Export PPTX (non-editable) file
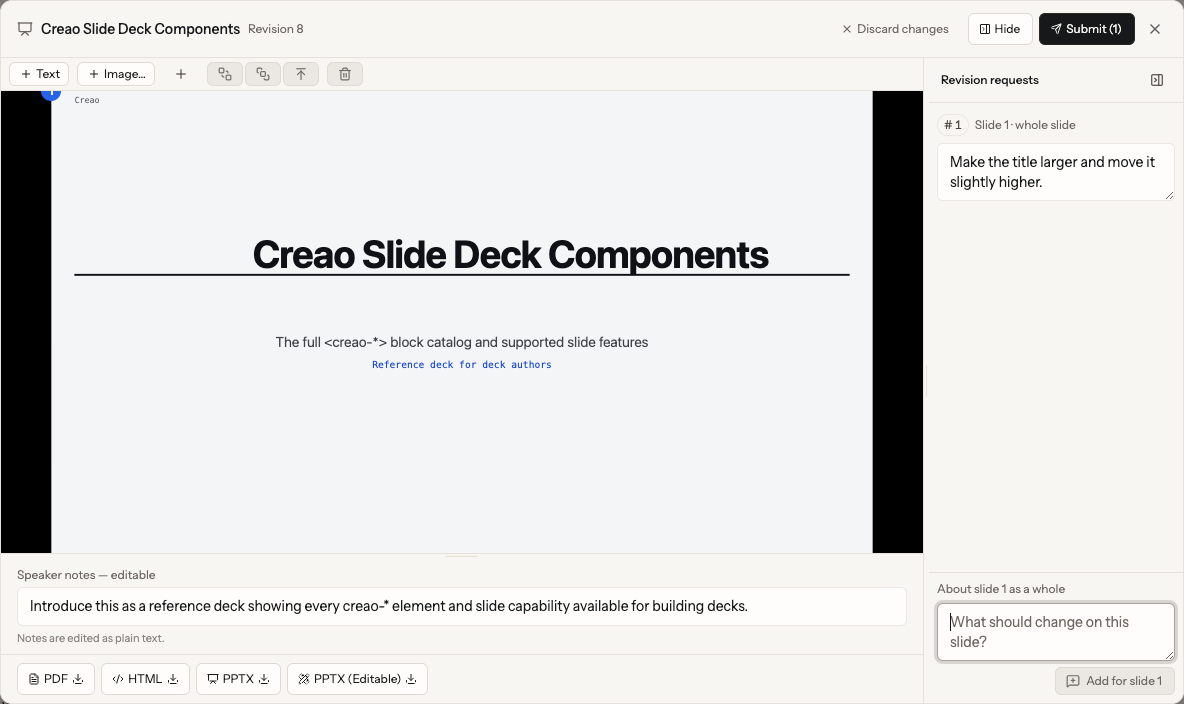The height and width of the screenshot is (704, 1184). tap(238, 679)
